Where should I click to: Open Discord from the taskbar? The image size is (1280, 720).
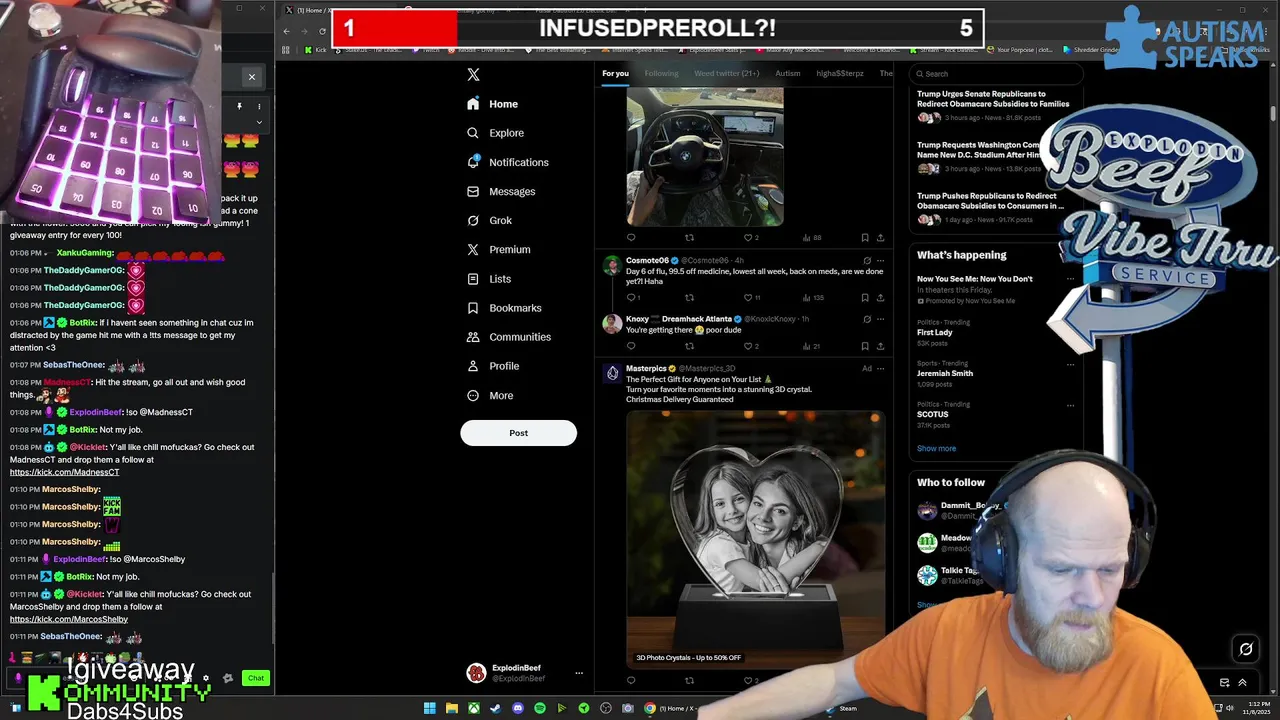pyautogui.click(x=518, y=708)
